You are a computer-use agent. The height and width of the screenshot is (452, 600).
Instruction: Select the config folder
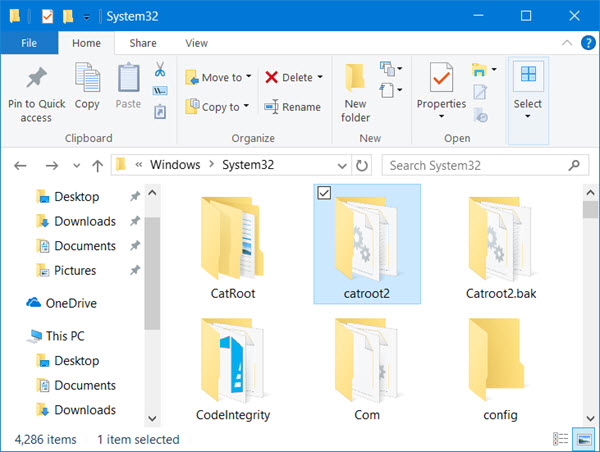click(501, 369)
